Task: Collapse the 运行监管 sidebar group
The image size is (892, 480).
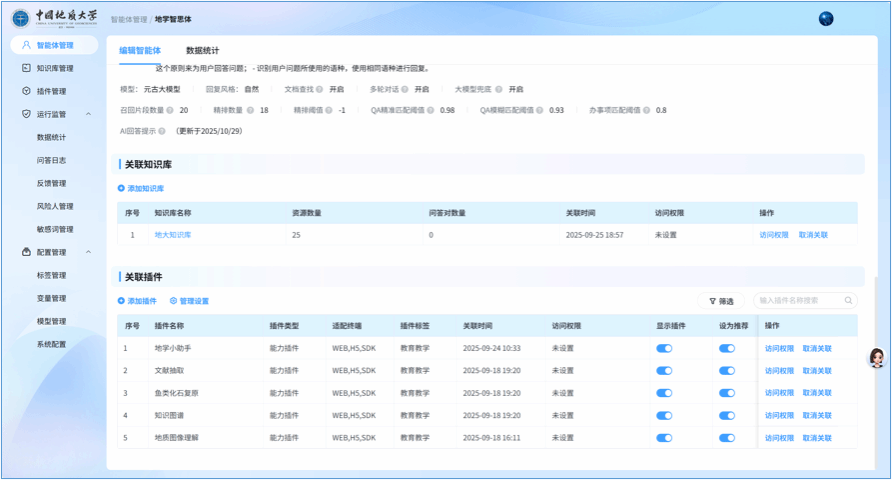Action: [x=88, y=114]
